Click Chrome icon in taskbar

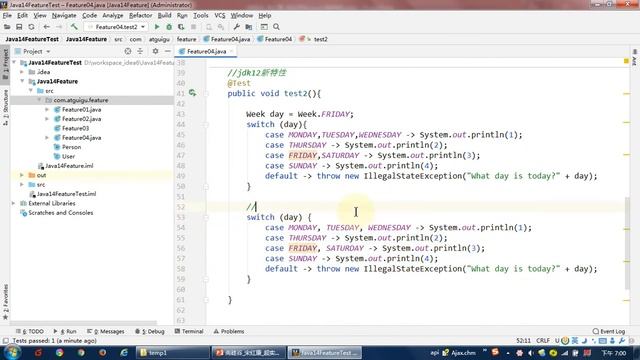(x=60, y=353)
